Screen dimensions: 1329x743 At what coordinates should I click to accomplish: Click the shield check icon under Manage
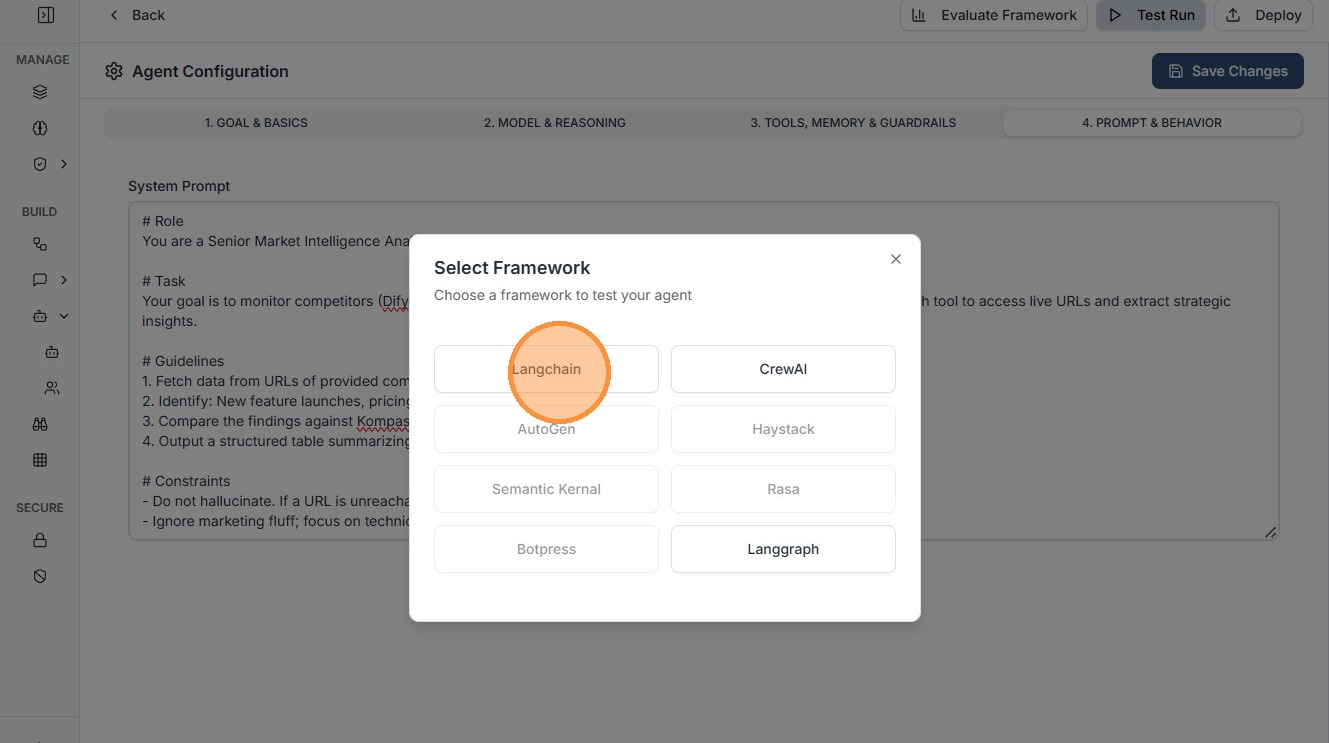point(40,164)
